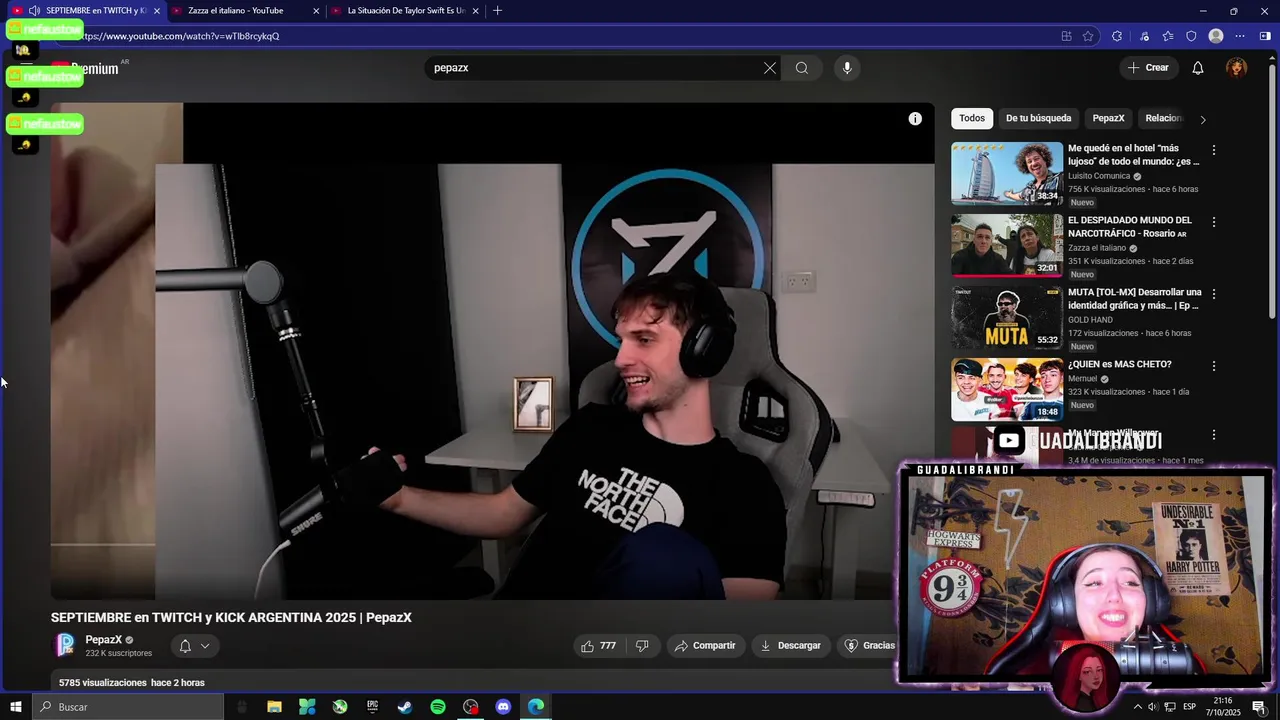Select the PepazX filter chip
The image size is (1280, 720).
coord(1108,118)
